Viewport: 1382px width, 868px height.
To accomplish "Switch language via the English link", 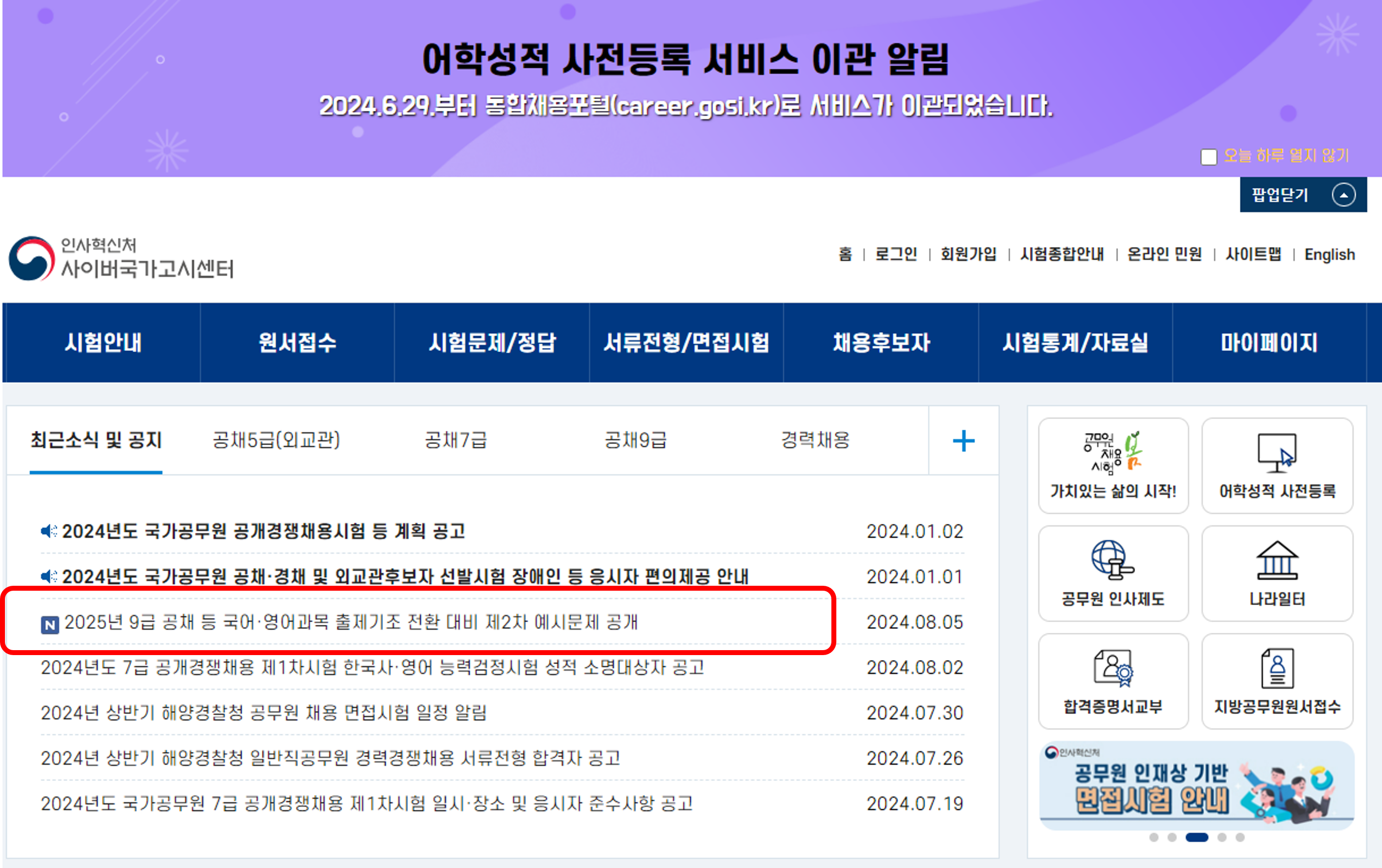I will click(1329, 255).
